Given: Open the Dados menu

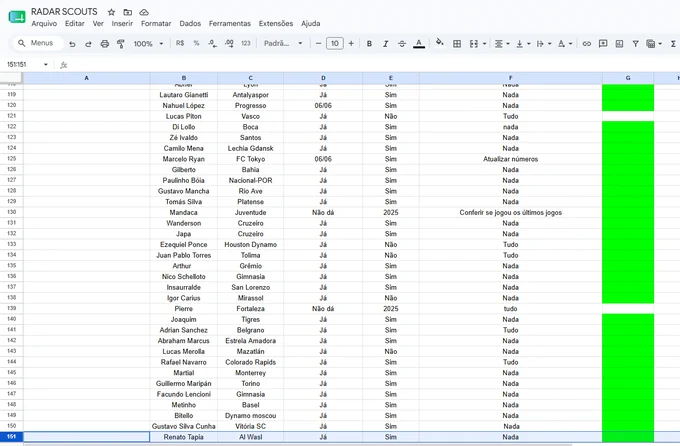Looking at the screenshot, I should tap(190, 23).
